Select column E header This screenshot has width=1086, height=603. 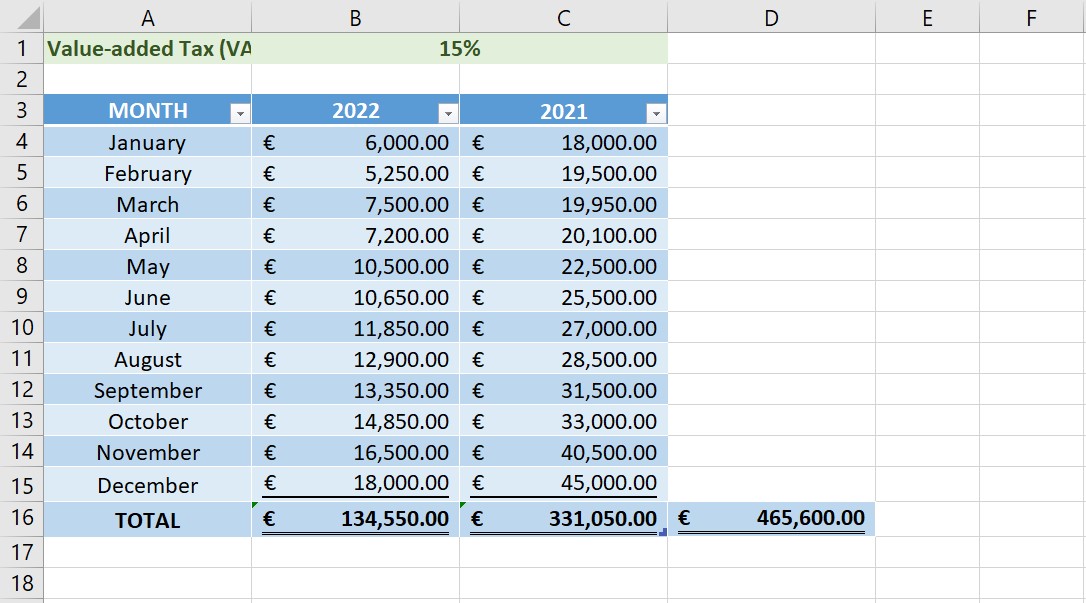(927, 17)
